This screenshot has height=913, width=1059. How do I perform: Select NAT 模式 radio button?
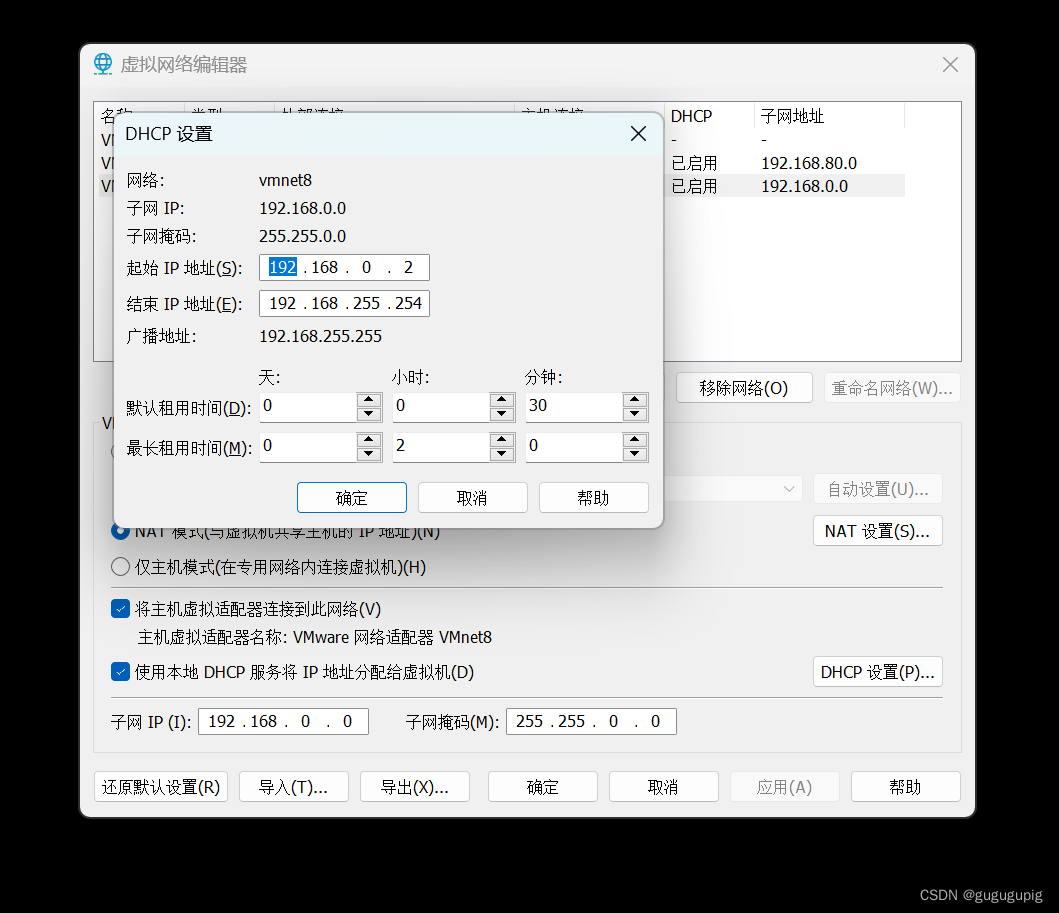click(x=120, y=532)
